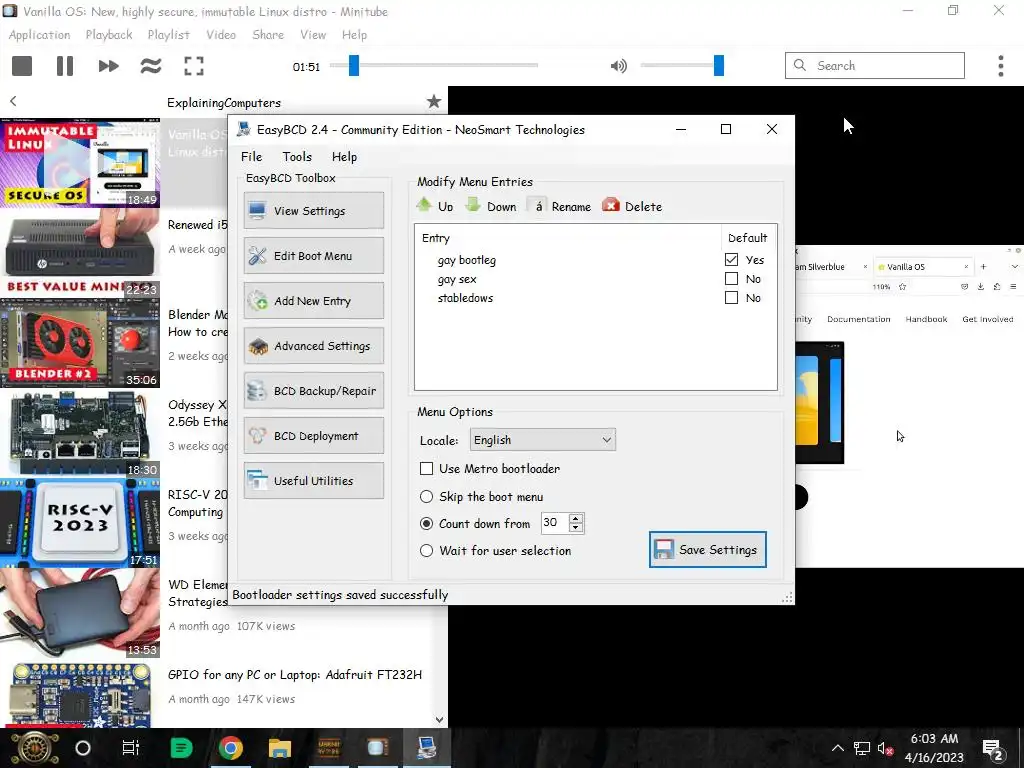Open Minitube three-dots menu

(x=1000, y=65)
